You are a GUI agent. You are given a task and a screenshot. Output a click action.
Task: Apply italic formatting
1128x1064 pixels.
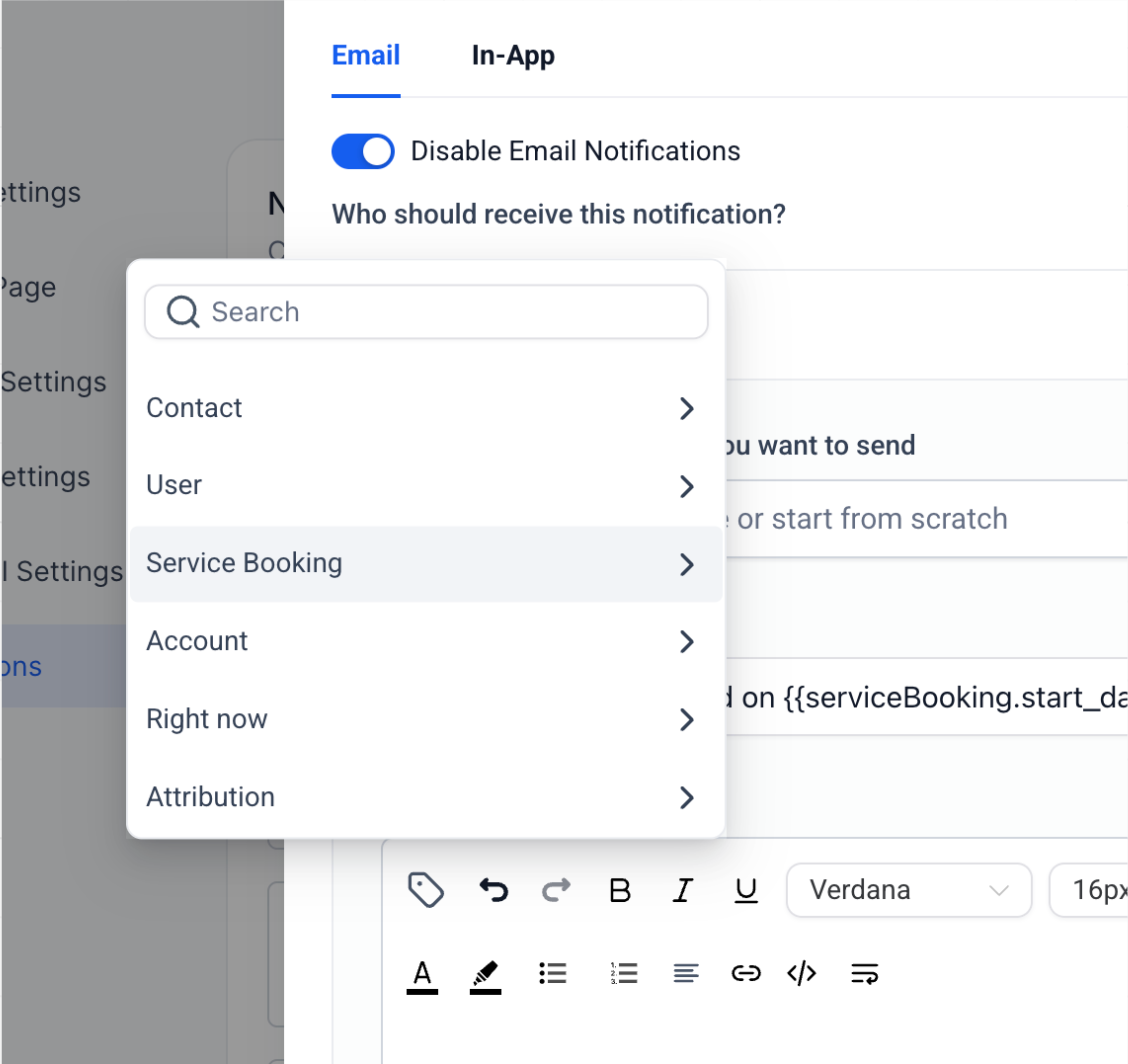click(x=683, y=891)
